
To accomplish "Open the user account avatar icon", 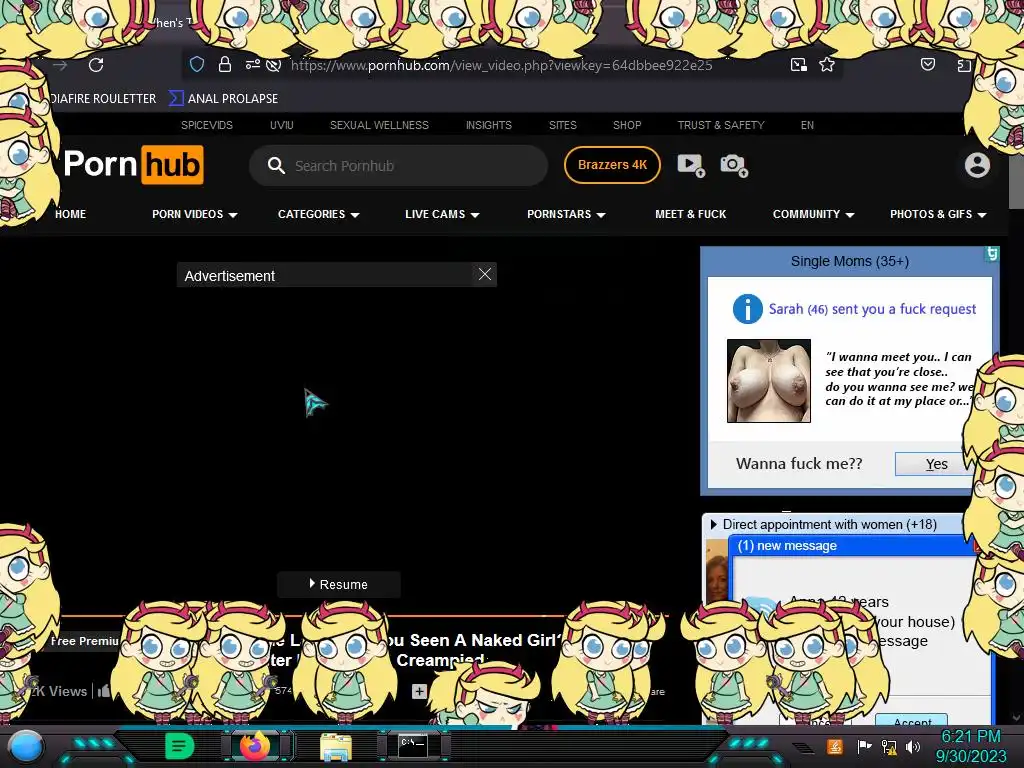I will click(x=977, y=165).
